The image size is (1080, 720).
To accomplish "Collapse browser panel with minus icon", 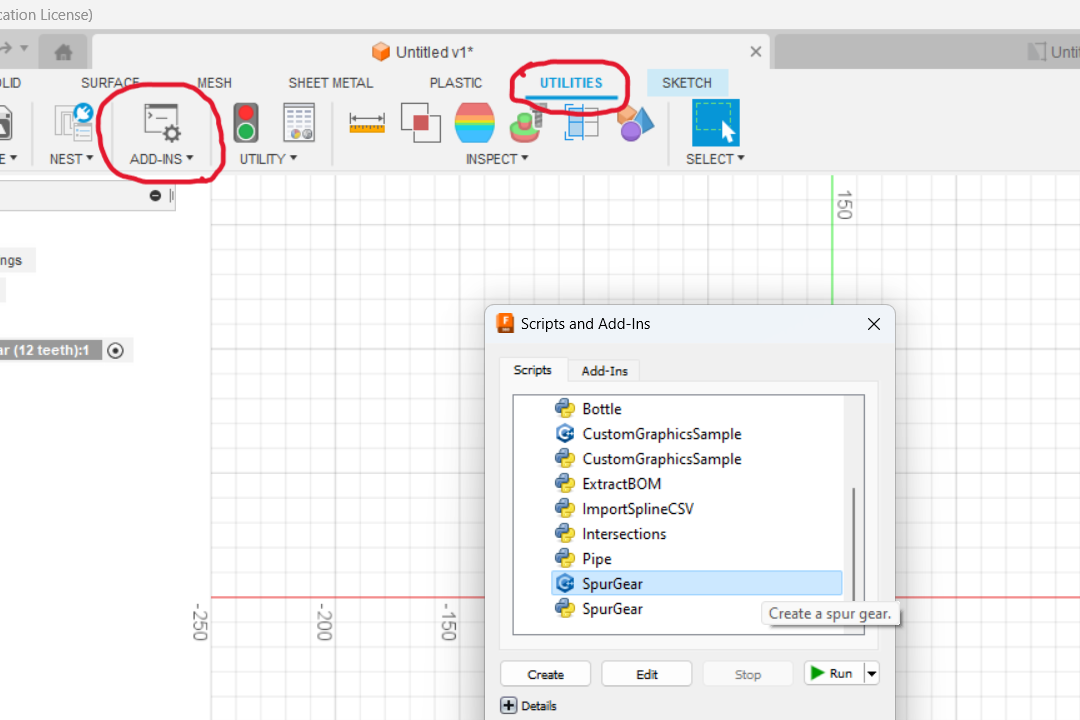I will click(155, 196).
